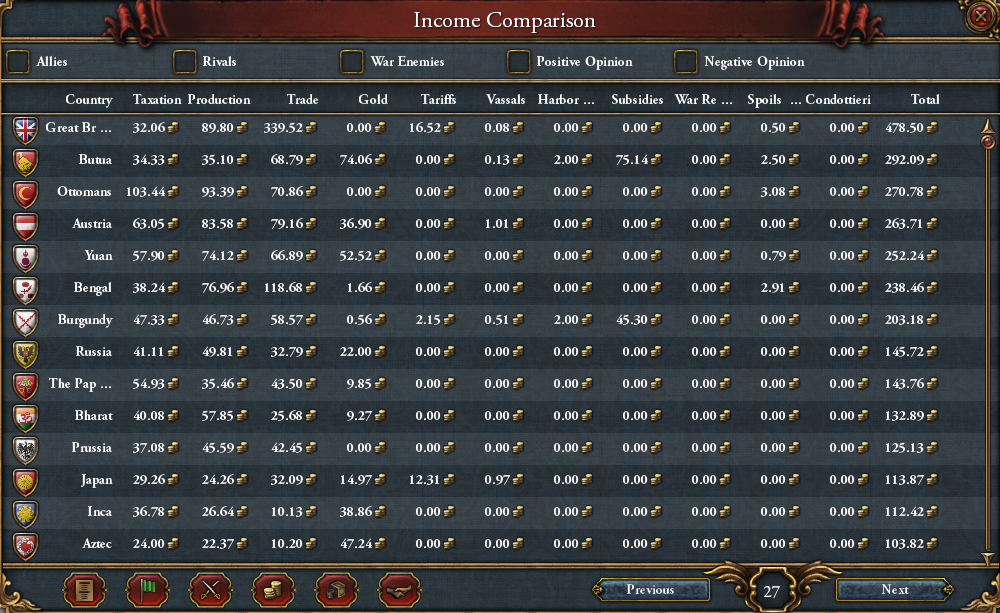Open the coins economy ledger section
This screenshot has width=1000, height=613.
273,589
